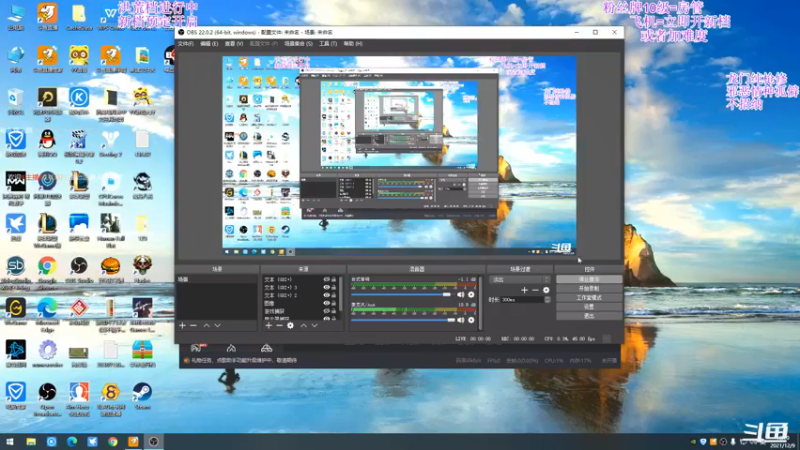Viewport: 800px width, 450px height.
Task: Remove the selected scene with the minus icon
Action: click(x=193, y=326)
